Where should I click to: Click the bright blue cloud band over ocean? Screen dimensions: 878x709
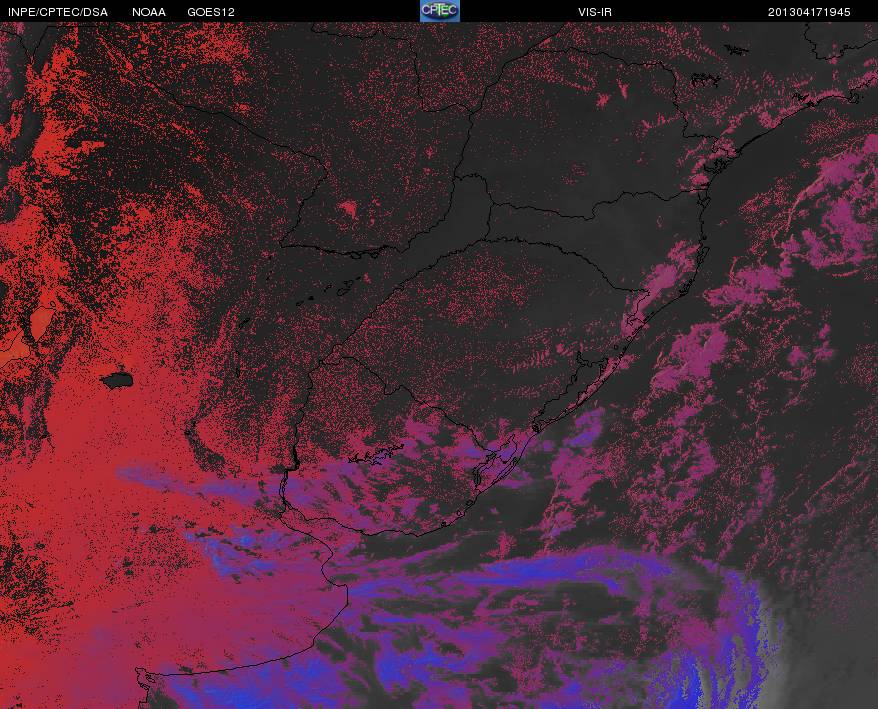[560, 568]
